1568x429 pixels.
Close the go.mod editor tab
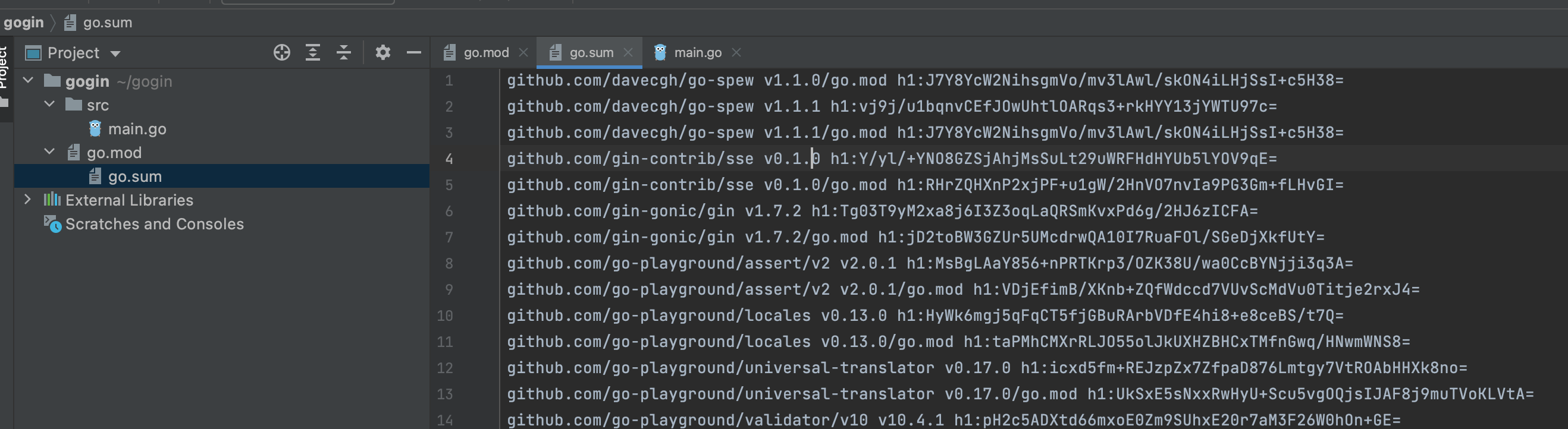coord(523,53)
